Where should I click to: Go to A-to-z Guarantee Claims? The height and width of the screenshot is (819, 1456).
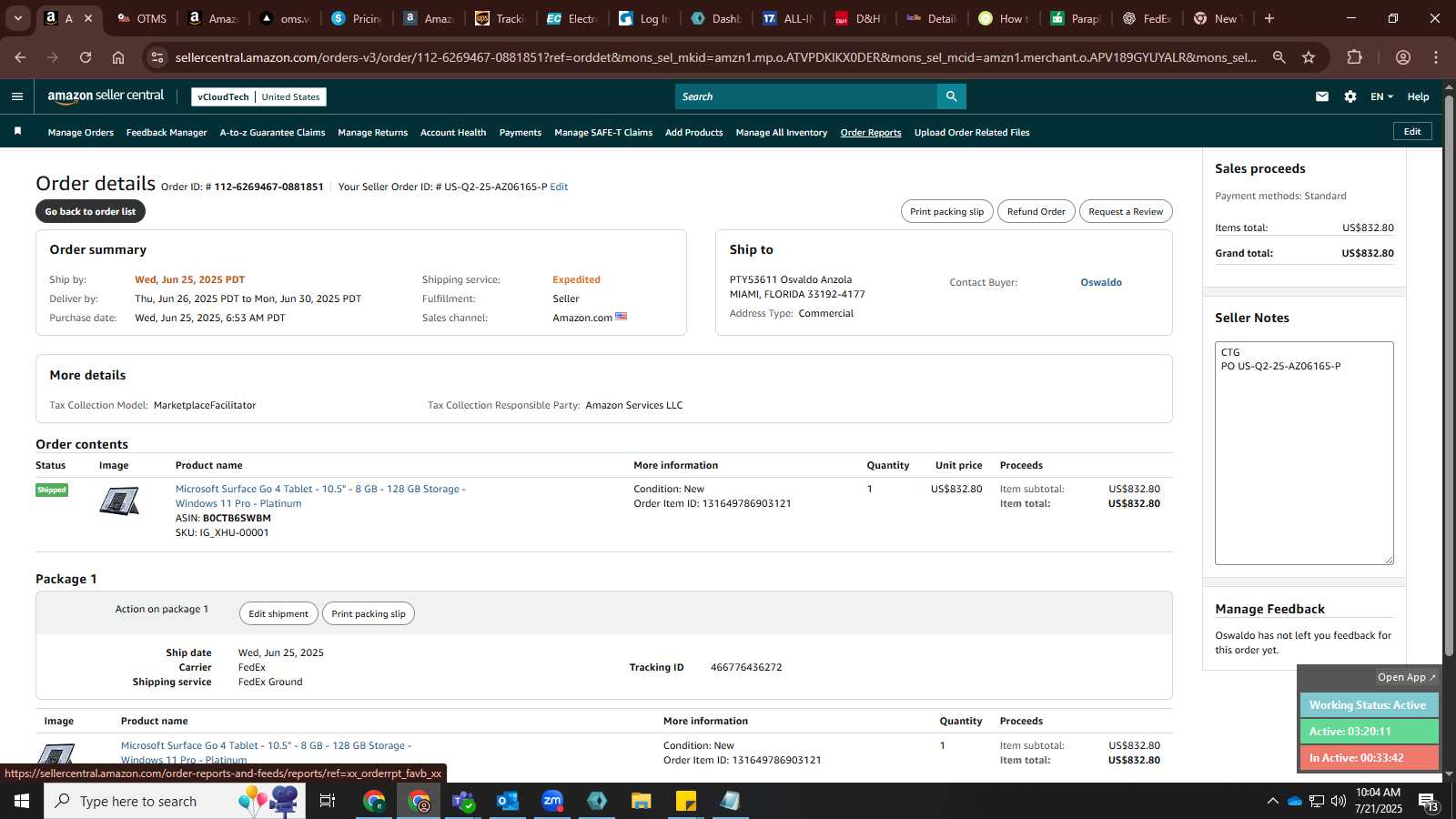tap(272, 132)
